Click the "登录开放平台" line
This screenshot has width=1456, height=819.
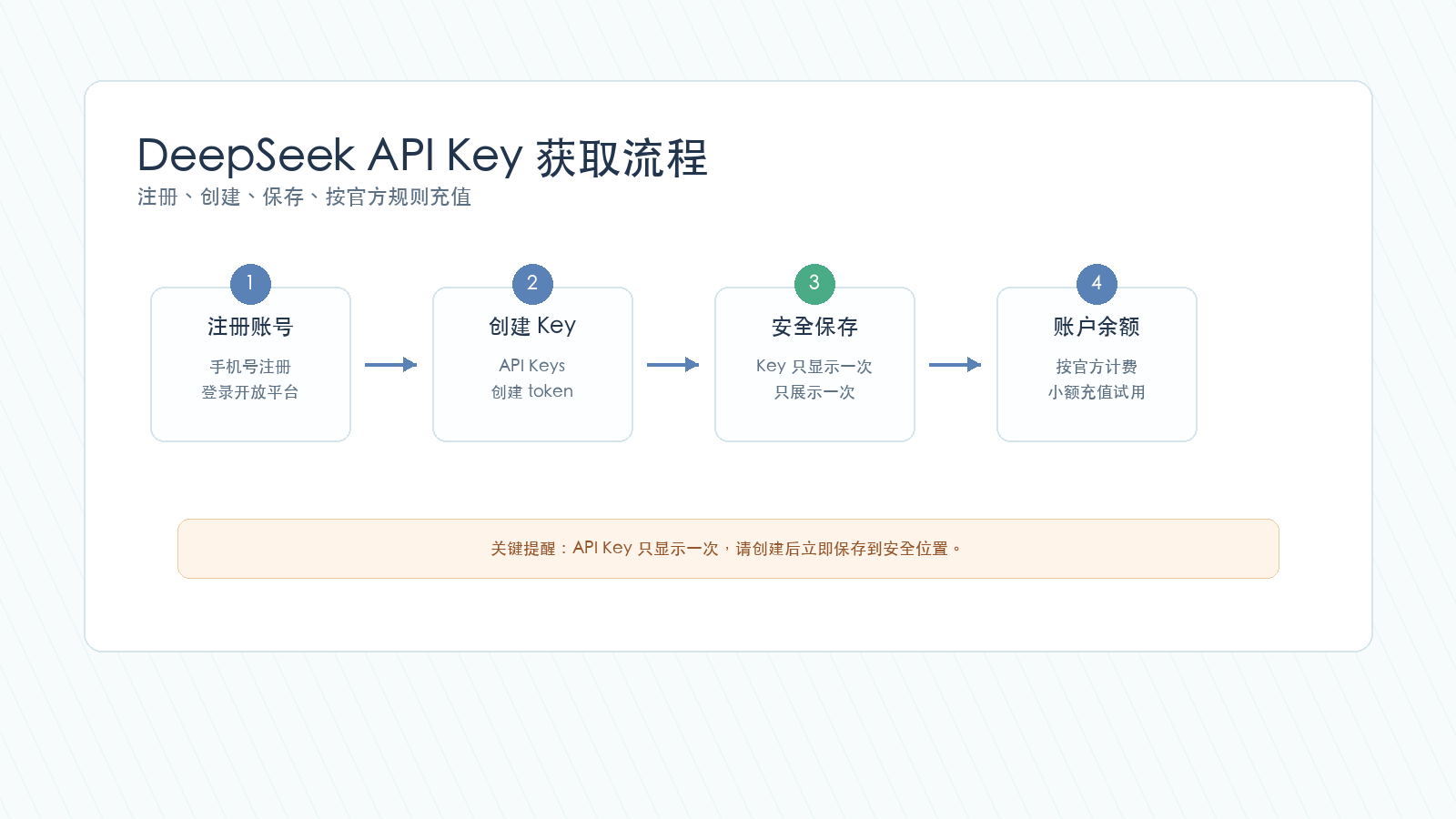(x=250, y=392)
